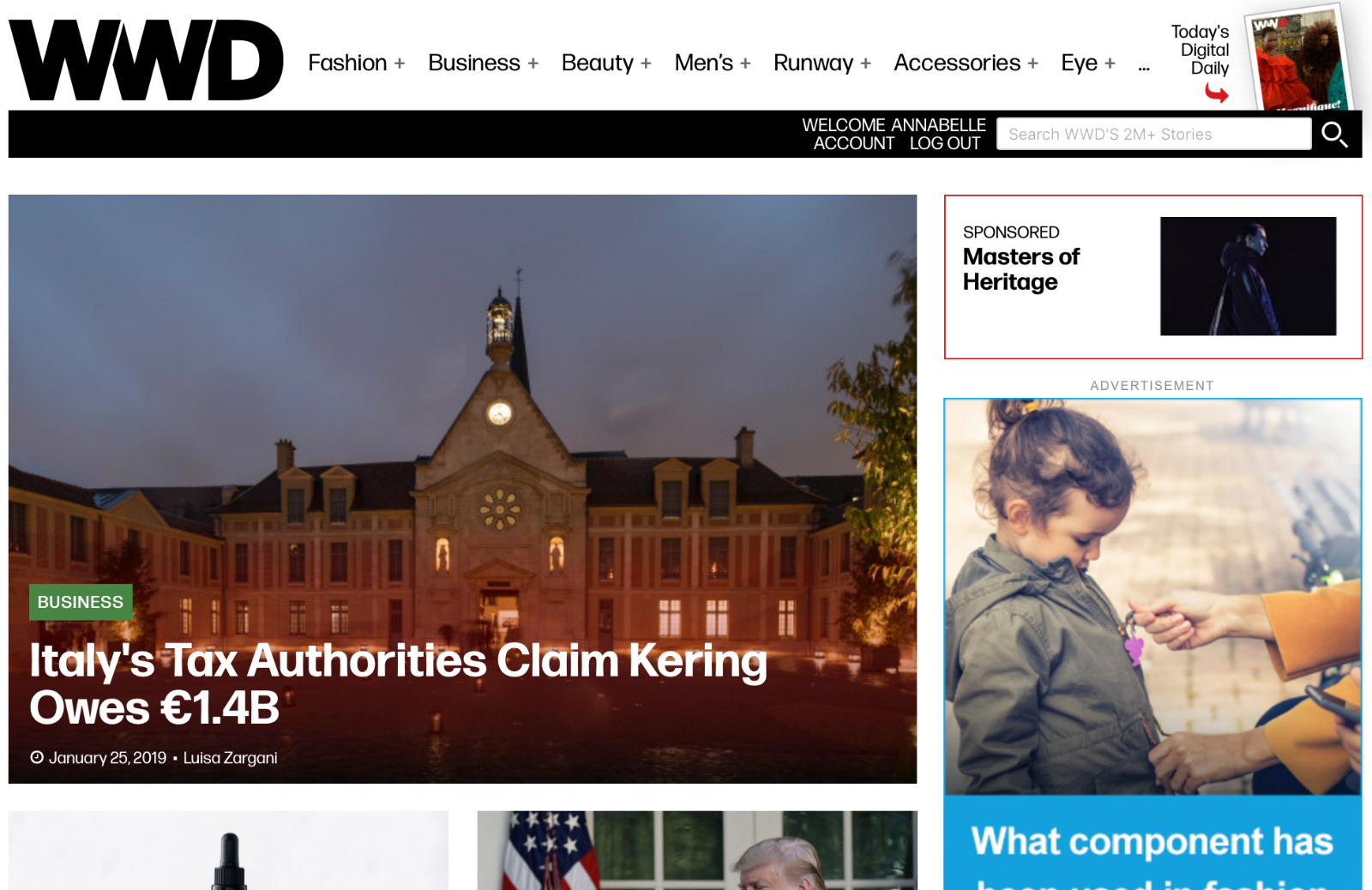This screenshot has height=890, width=1372.
Task: Open the more menu ellipsis in navigation
Action: pos(1144,67)
